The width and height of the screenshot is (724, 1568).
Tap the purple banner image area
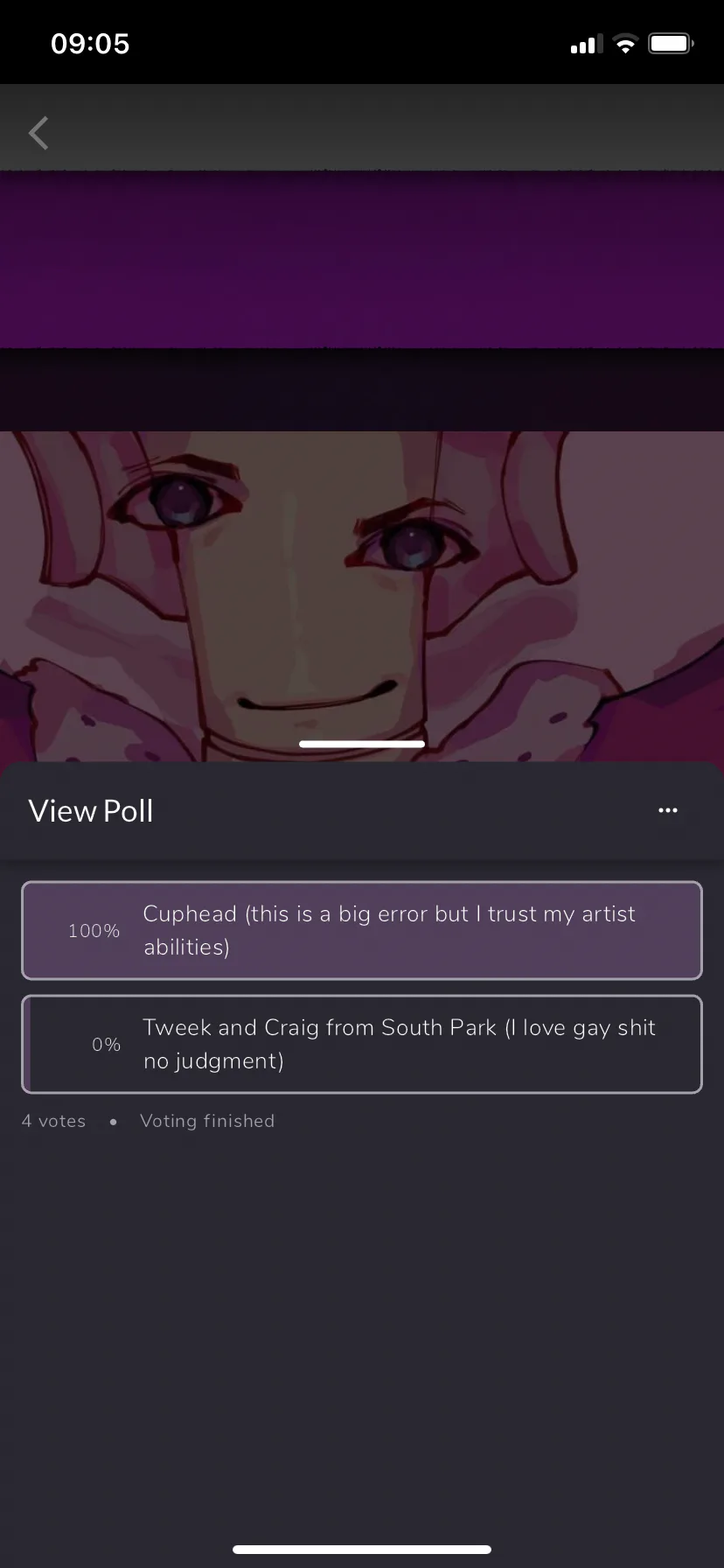[362, 260]
